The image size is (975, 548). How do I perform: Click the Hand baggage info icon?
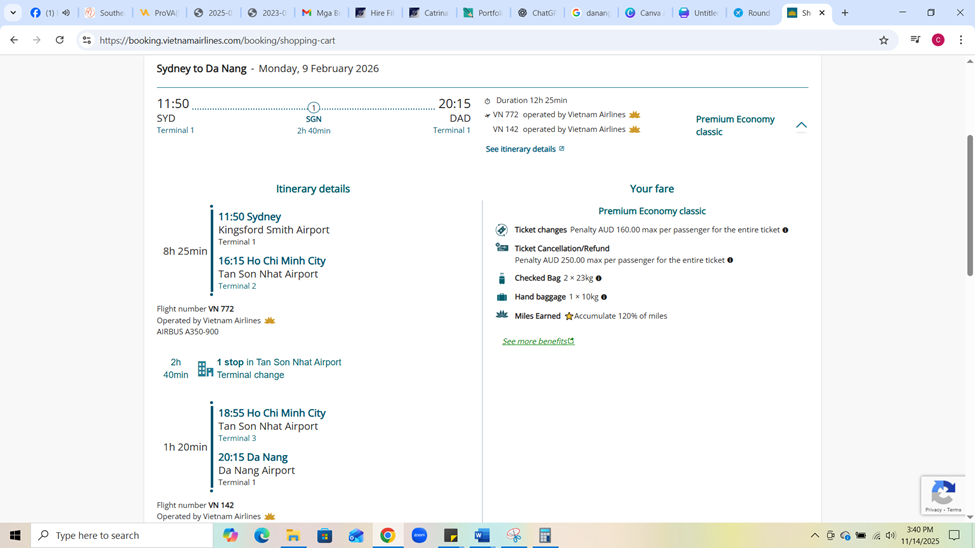[604, 297]
